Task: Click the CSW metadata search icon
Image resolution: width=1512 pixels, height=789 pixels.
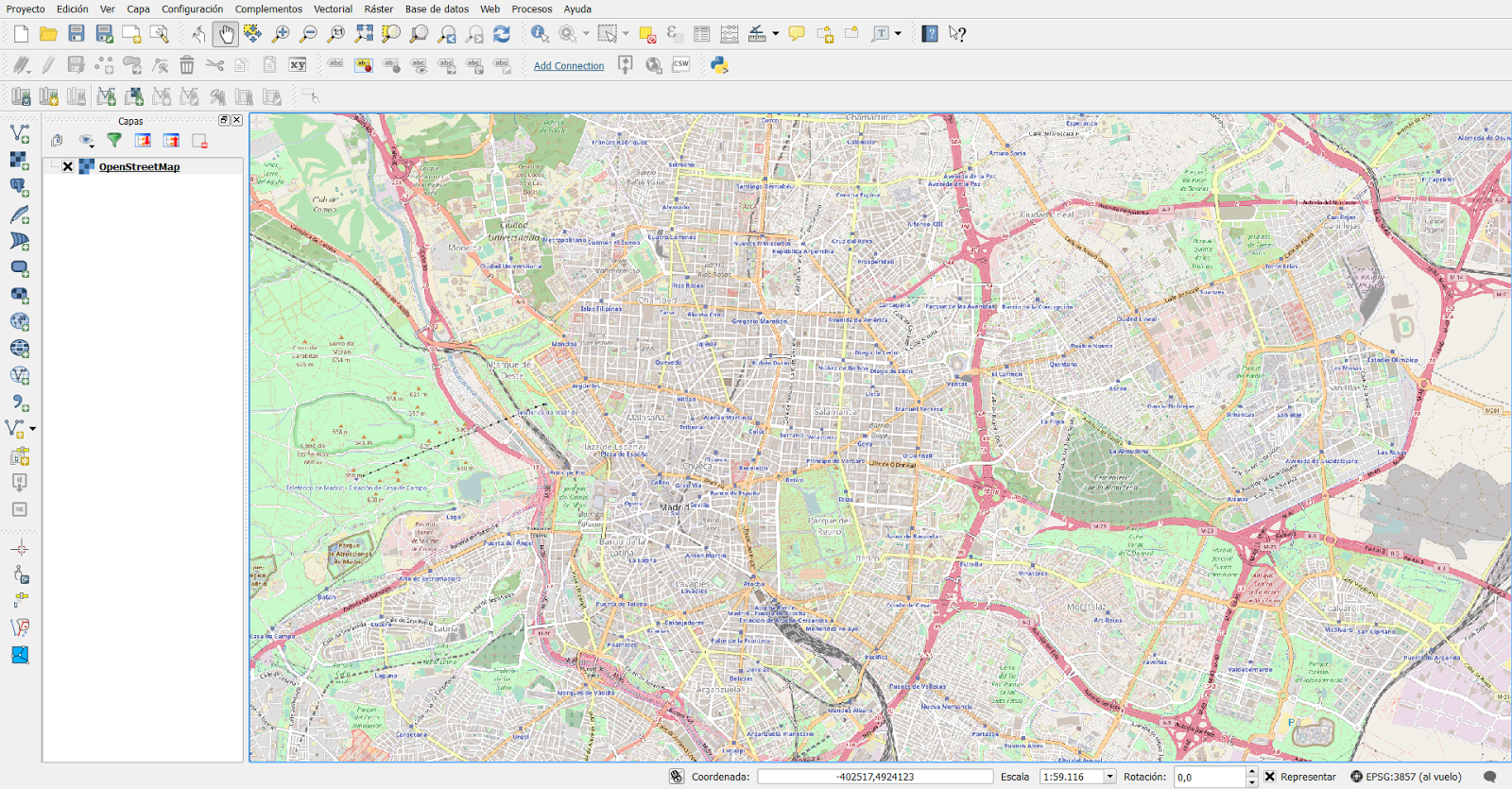Action: point(681,65)
